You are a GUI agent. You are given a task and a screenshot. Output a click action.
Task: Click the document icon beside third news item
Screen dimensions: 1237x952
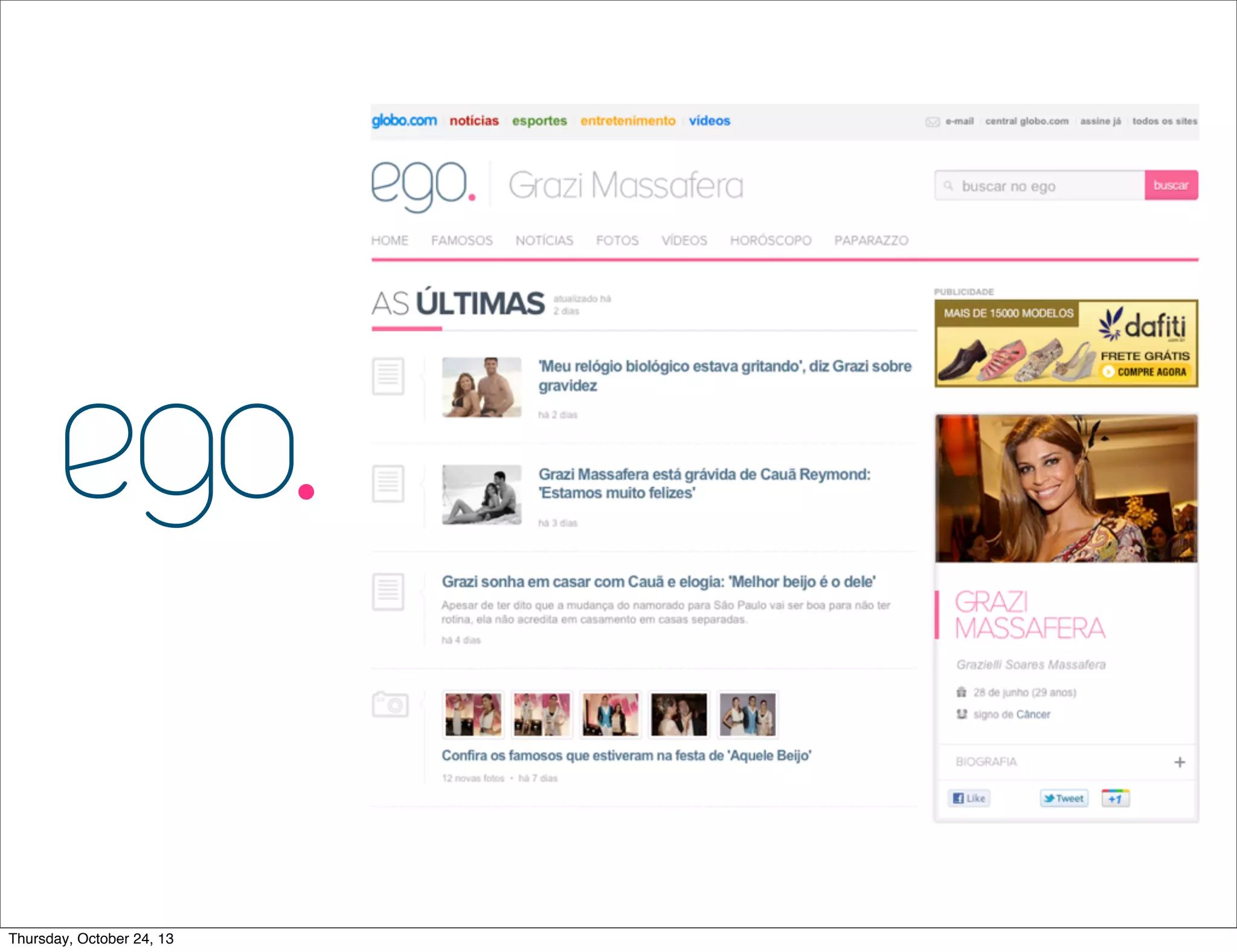388,591
